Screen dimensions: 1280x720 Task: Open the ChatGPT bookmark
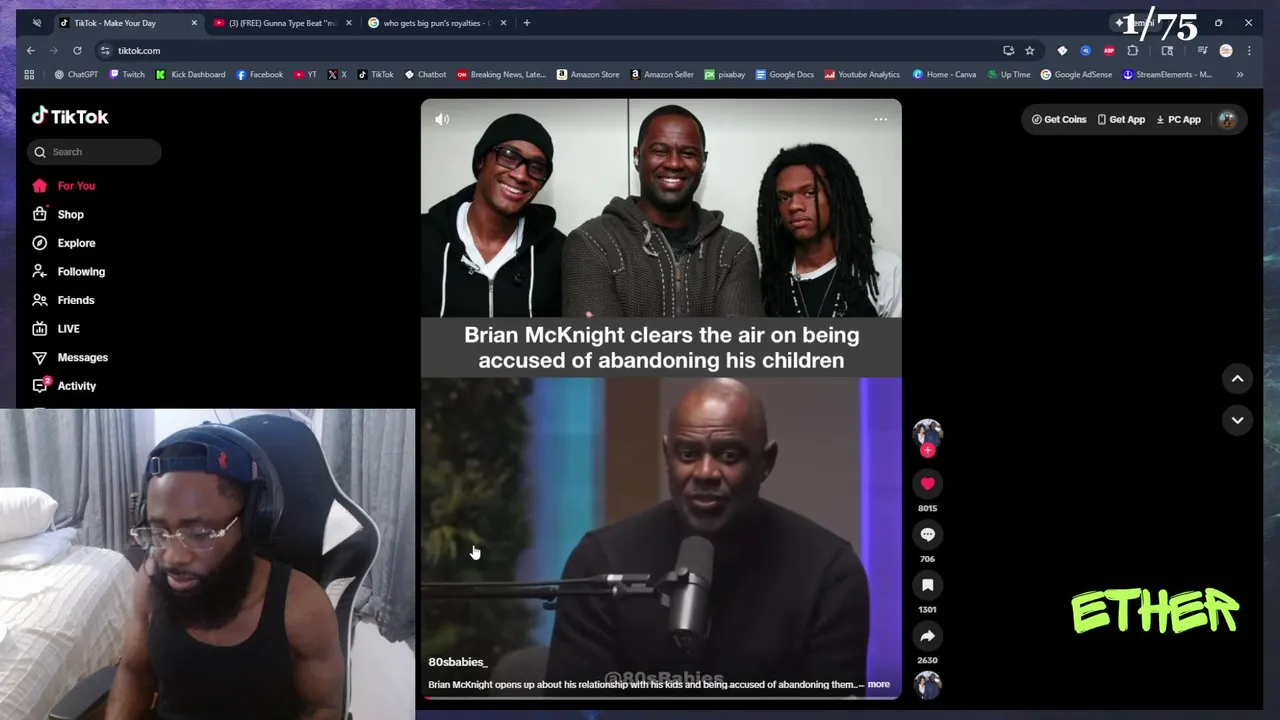76,75
